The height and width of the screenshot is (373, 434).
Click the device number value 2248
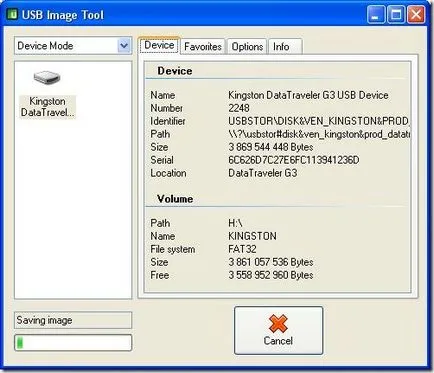[239, 108]
